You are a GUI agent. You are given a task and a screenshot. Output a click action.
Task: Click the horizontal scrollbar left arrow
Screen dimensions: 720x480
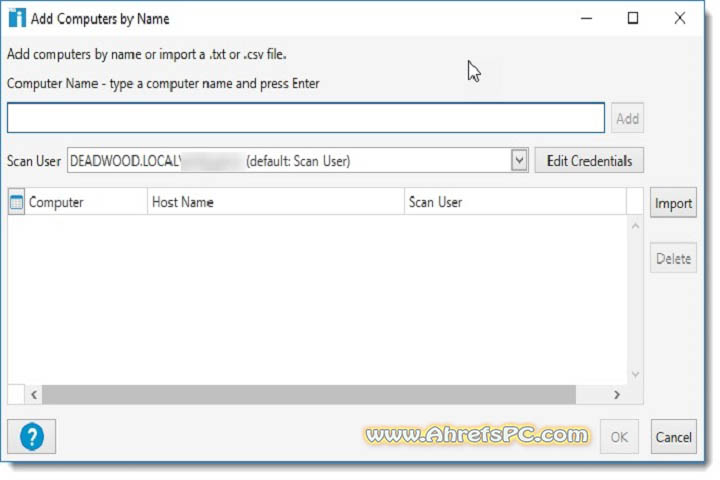(34, 395)
